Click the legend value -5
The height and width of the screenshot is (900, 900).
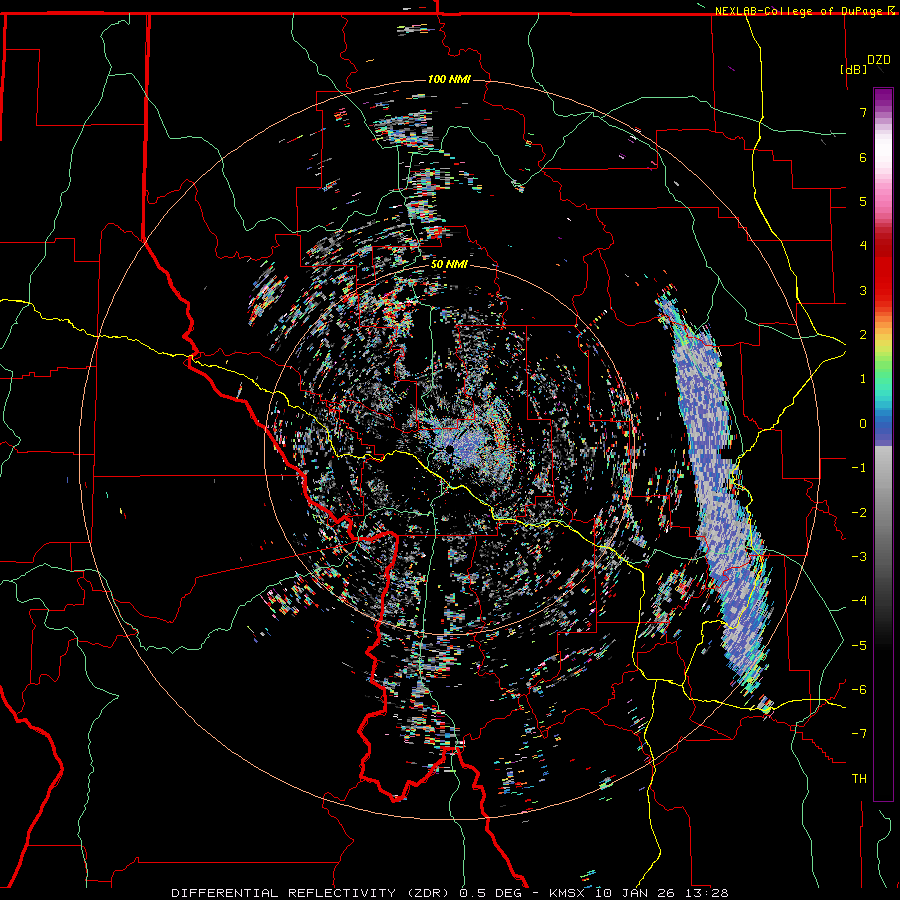point(859,646)
